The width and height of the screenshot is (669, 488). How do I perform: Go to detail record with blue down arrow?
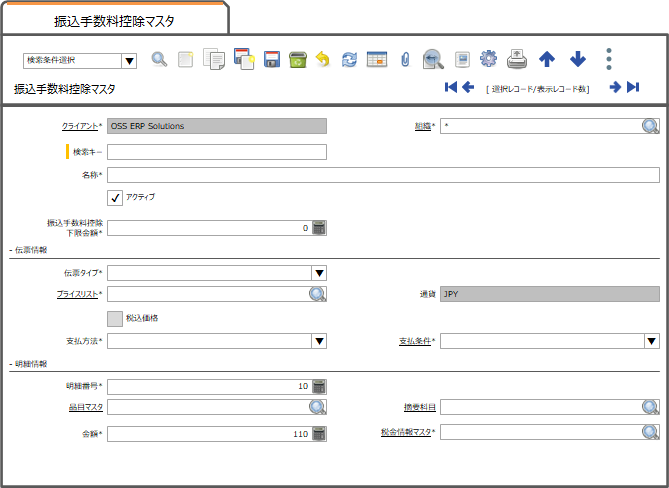pyautogui.click(x=578, y=59)
